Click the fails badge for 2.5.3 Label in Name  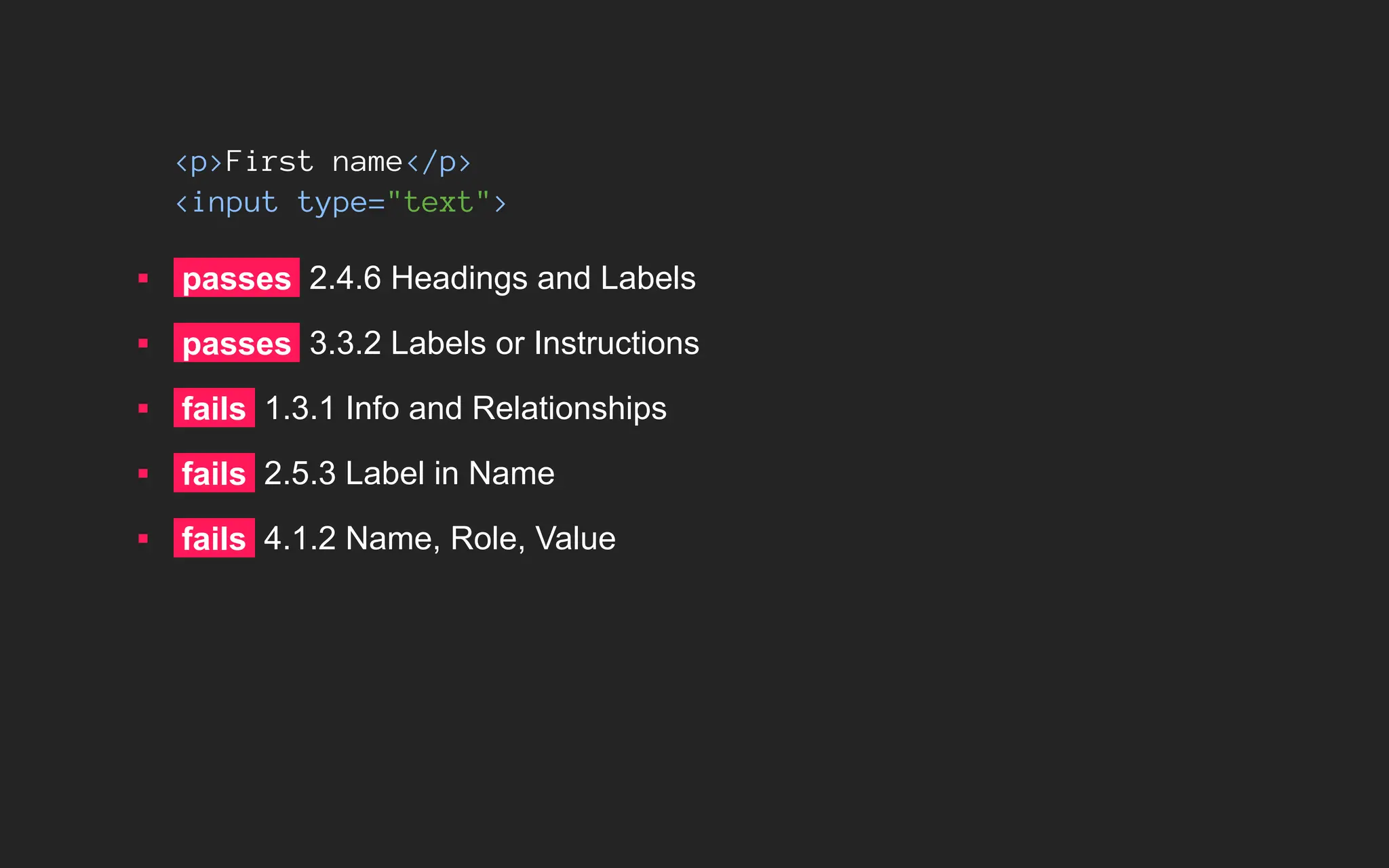tap(214, 473)
